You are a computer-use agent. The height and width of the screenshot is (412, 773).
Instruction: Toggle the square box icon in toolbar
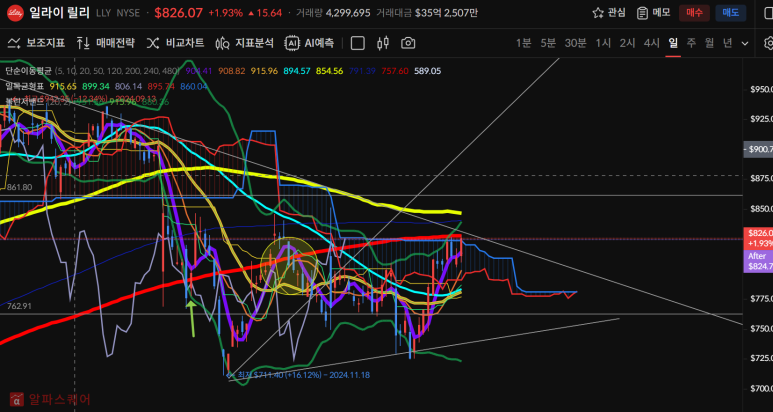(357, 43)
